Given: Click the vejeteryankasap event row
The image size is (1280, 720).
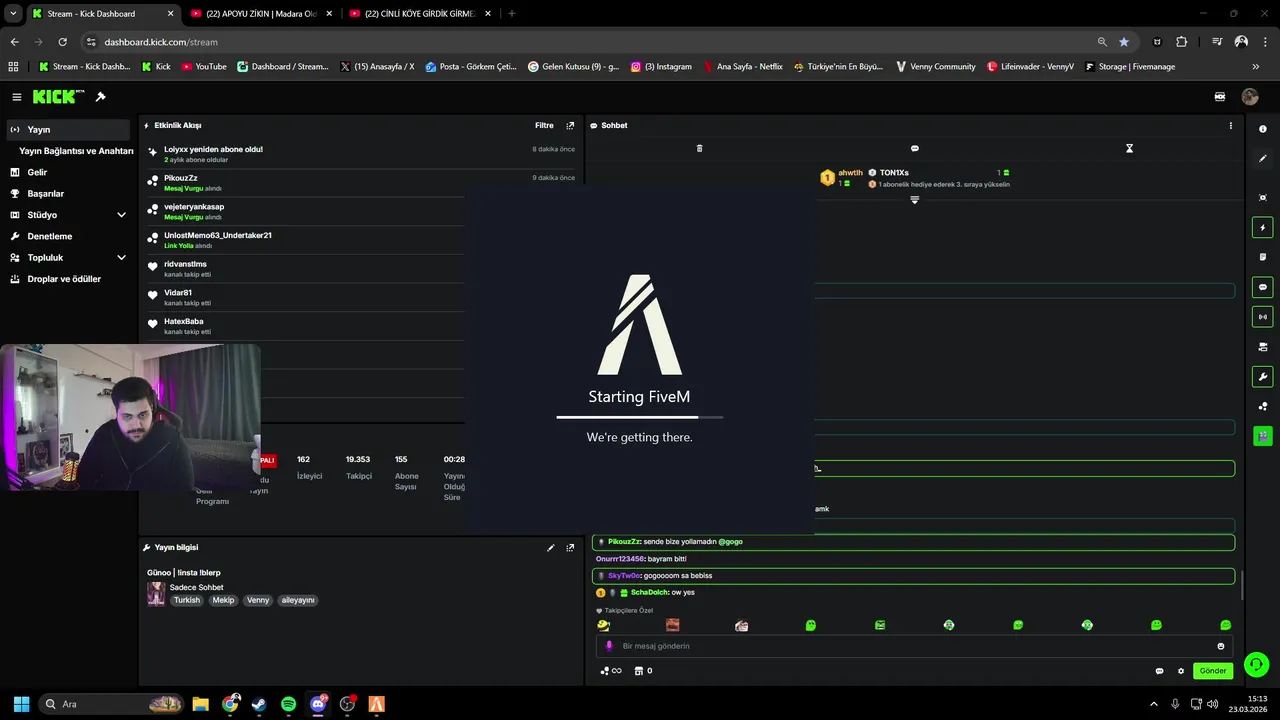Looking at the screenshot, I should 360,212.
